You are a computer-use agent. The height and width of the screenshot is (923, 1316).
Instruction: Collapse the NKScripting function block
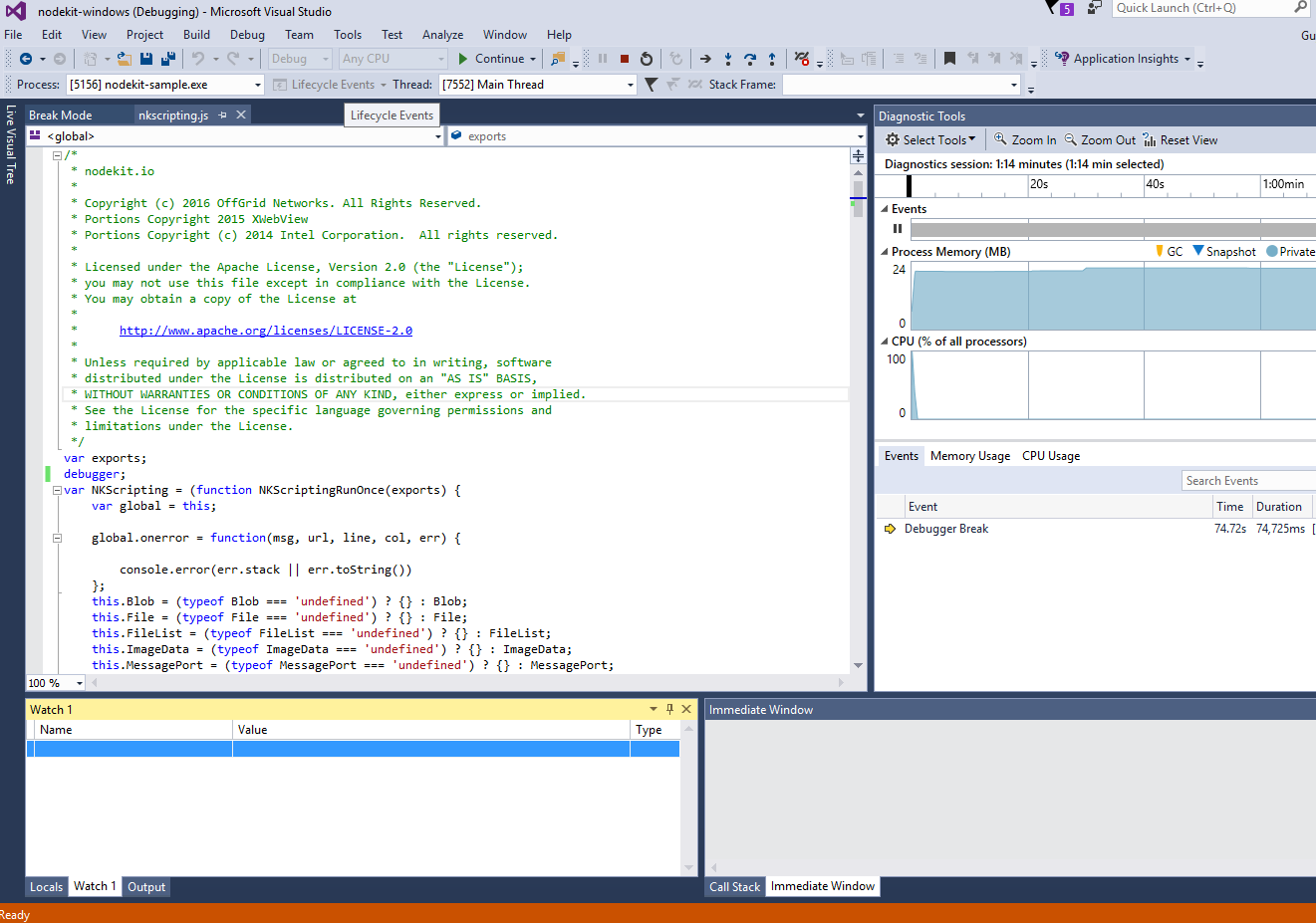point(58,490)
